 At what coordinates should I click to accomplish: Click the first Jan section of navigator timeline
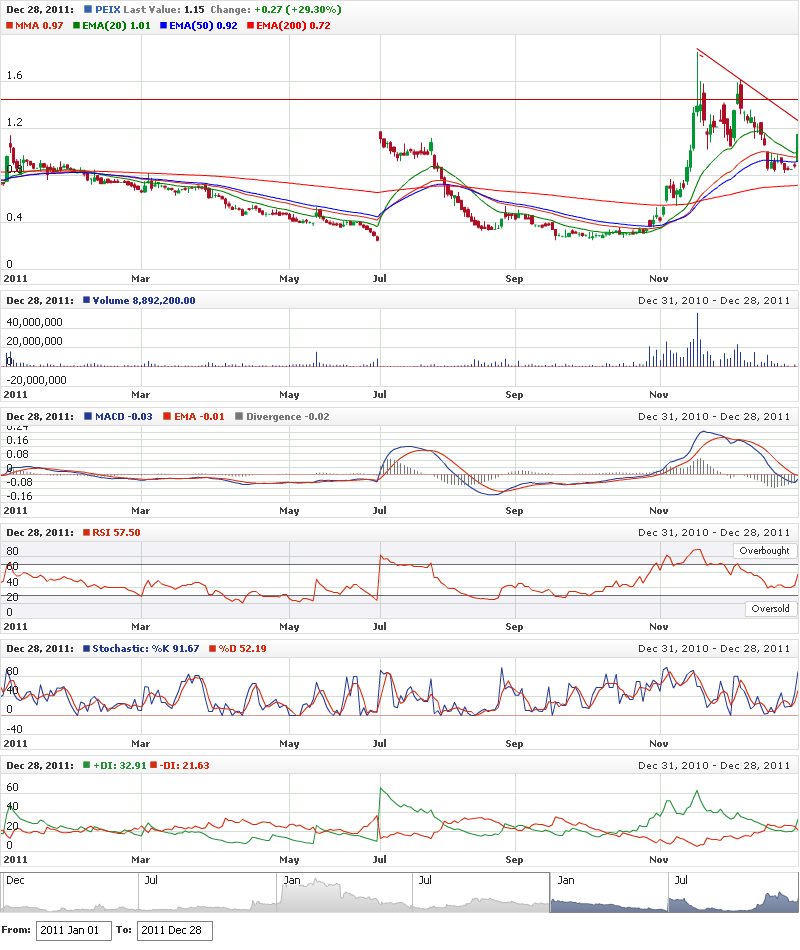345,892
